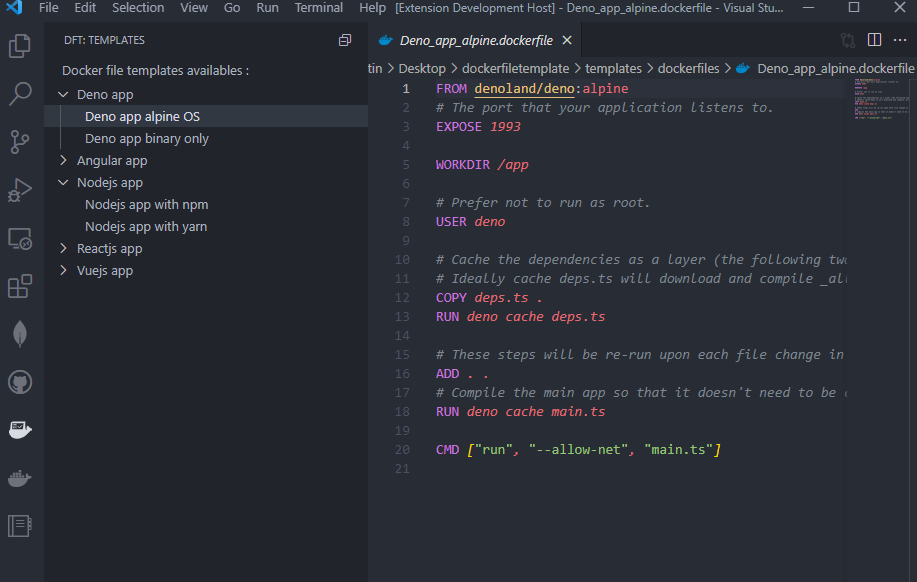917x582 pixels.
Task: Close the Deno_app_alpine.dockerfile tab
Action: [567, 40]
